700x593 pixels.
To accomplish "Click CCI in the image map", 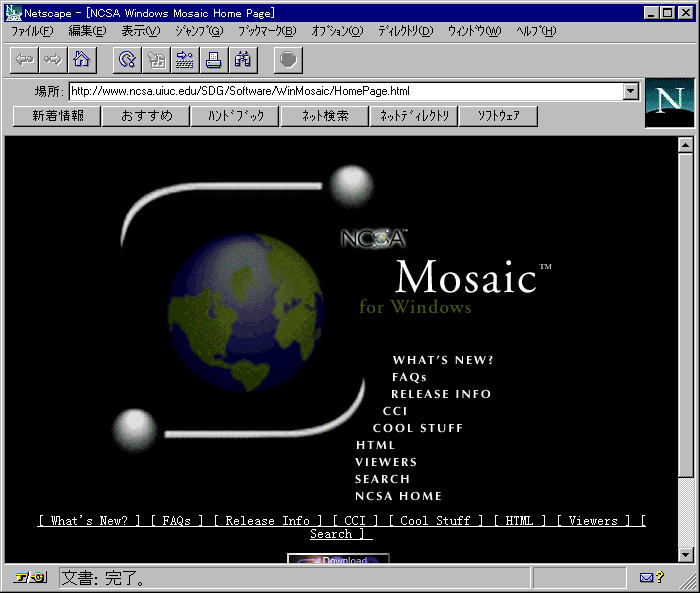I will (x=395, y=411).
